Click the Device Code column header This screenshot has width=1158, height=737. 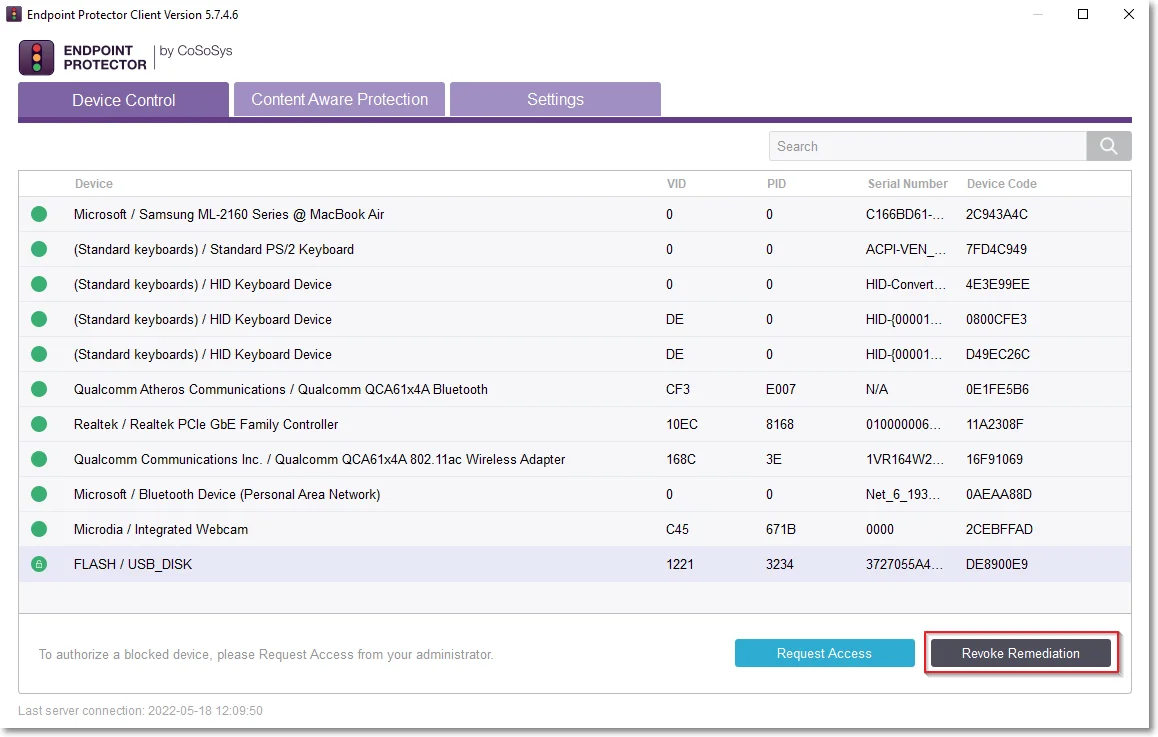tap(1001, 183)
